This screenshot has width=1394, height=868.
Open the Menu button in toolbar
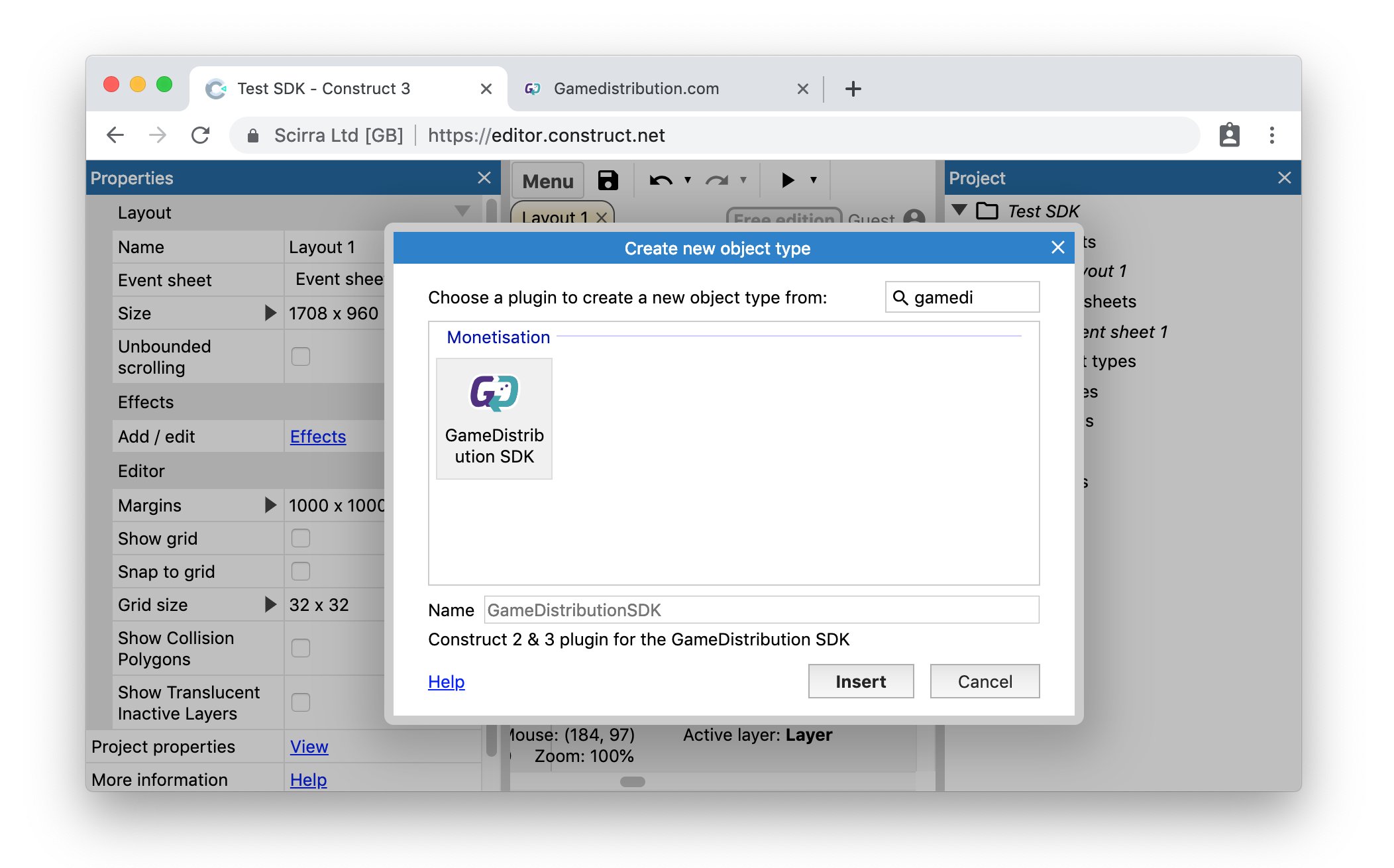click(x=547, y=180)
